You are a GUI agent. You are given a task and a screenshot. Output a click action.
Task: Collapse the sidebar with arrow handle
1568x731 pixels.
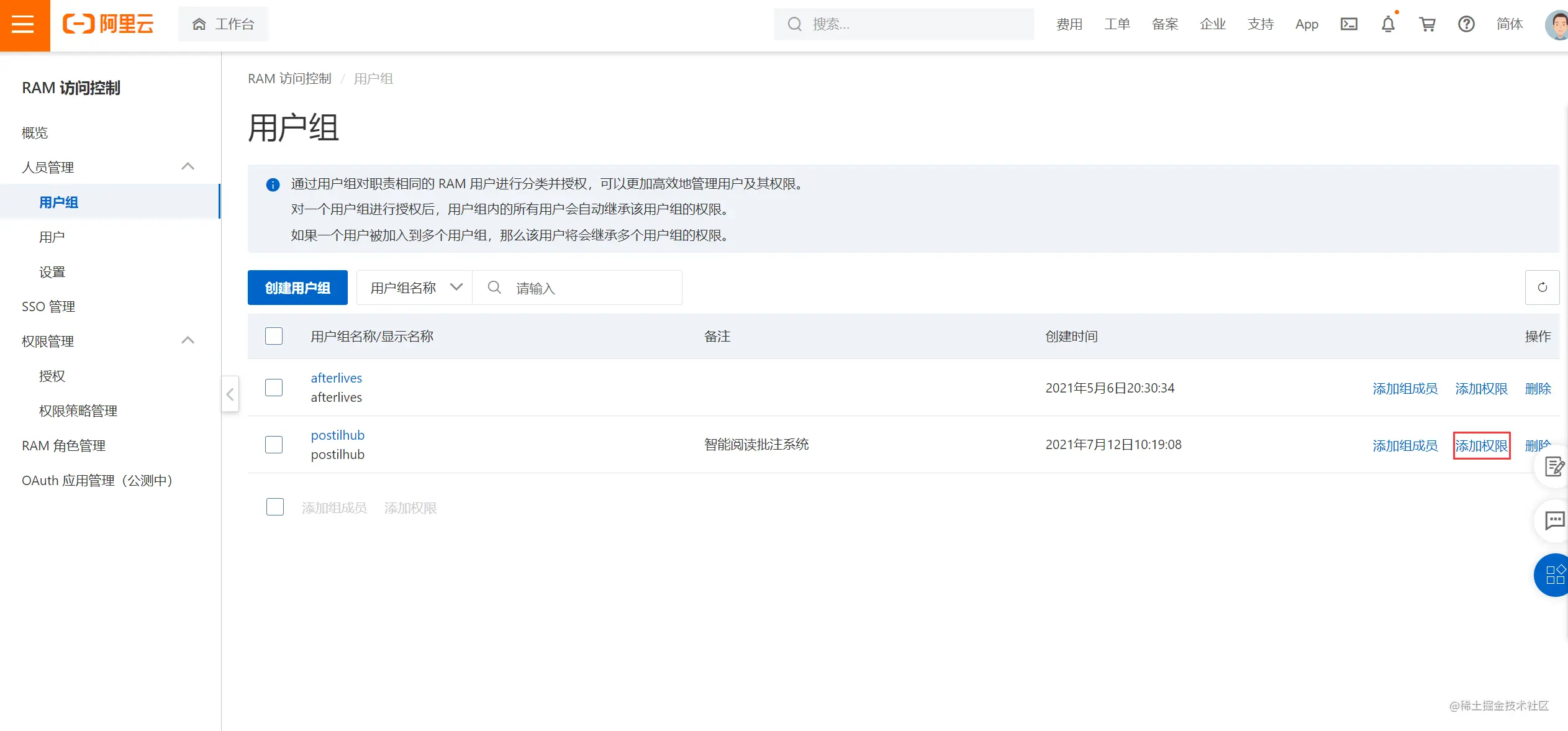[230, 394]
